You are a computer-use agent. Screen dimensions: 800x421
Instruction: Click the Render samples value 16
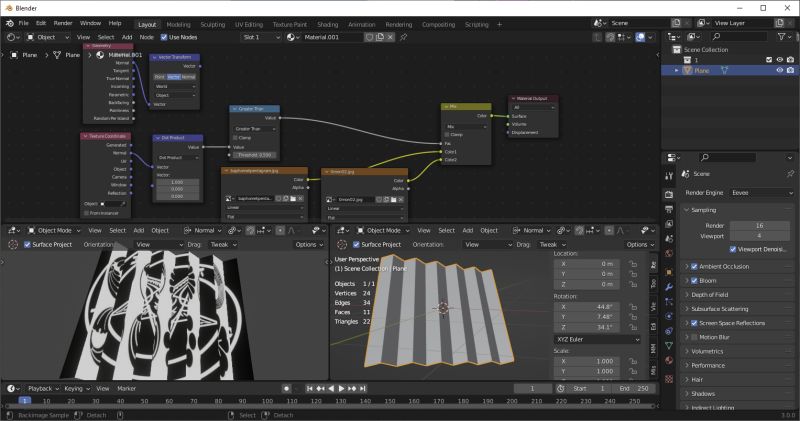pos(759,226)
